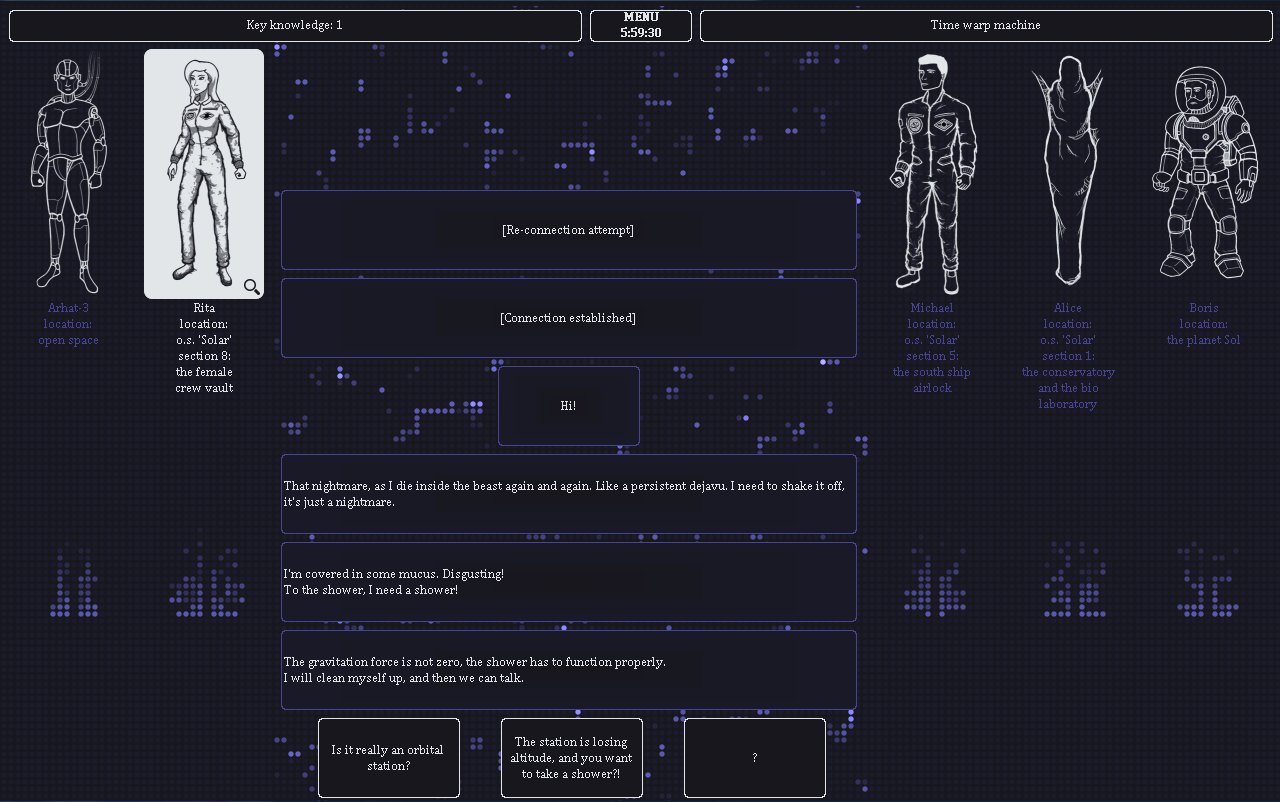The height and width of the screenshot is (802, 1280).
Task: Click the dot-matrix signal glyph below Alice
Action: (1072, 584)
